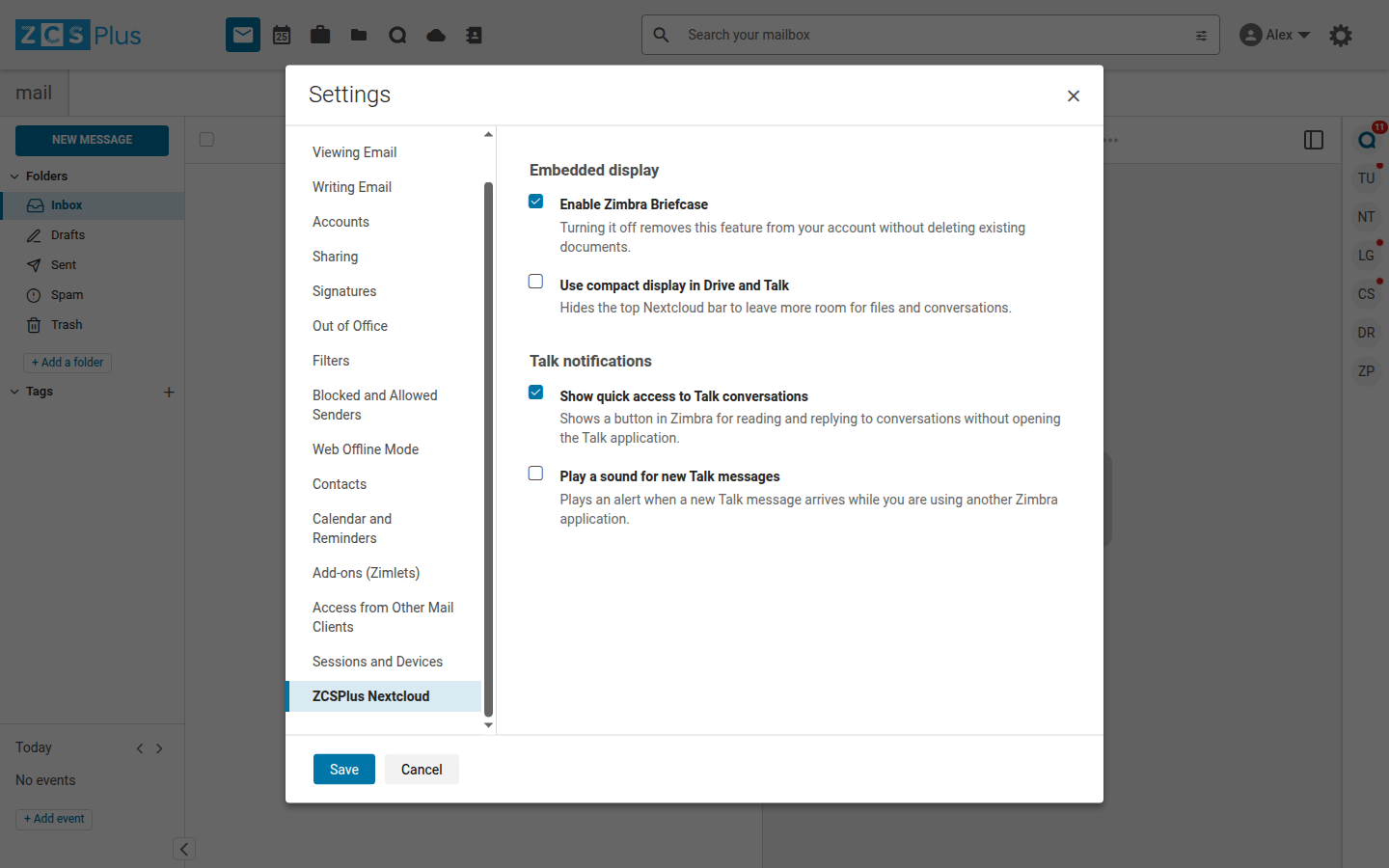The image size is (1389, 868).
Task: Open the LG conversation avatar
Action: (1367, 256)
